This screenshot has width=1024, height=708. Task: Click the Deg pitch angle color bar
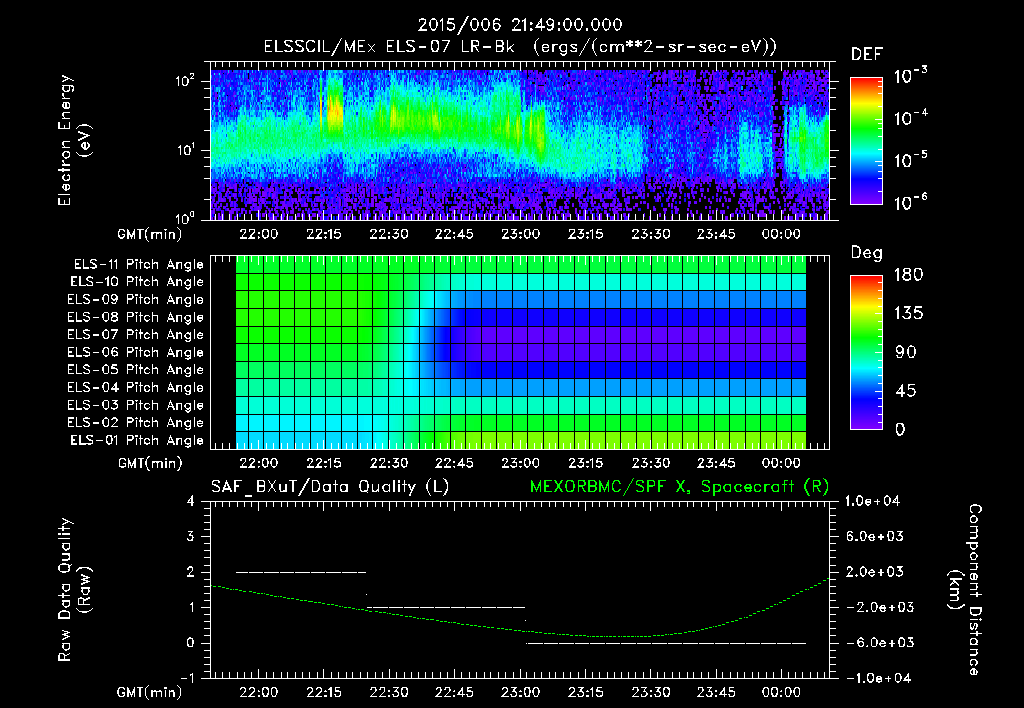tap(867, 353)
